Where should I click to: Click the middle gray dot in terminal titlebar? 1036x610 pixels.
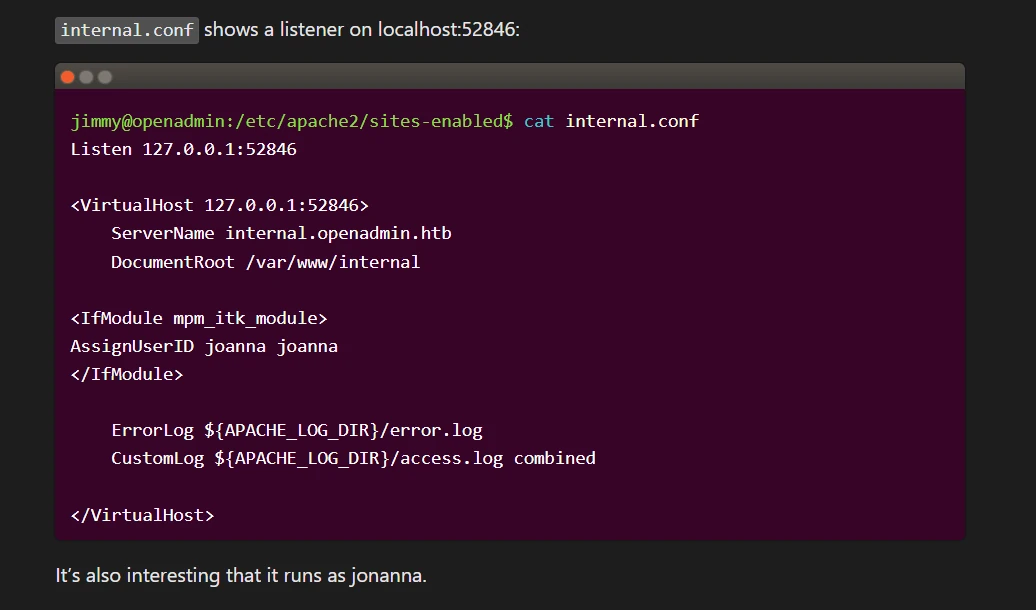click(86, 77)
